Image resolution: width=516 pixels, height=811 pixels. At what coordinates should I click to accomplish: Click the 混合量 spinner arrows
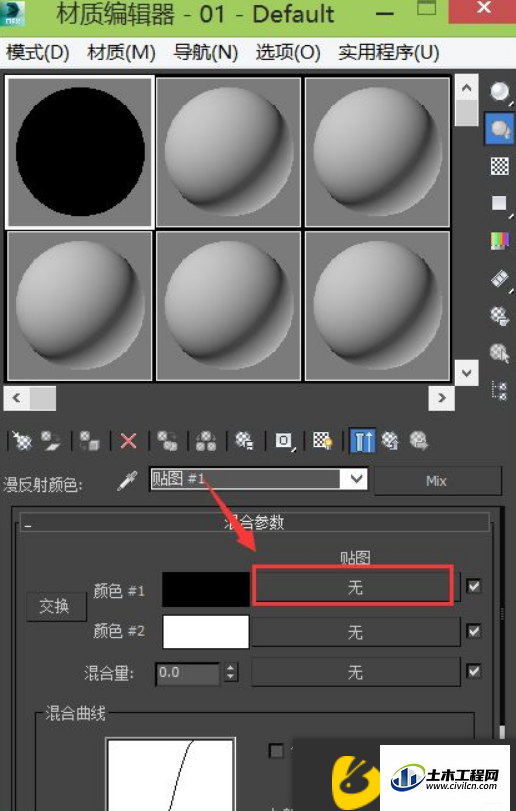click(x=231, y=672)
